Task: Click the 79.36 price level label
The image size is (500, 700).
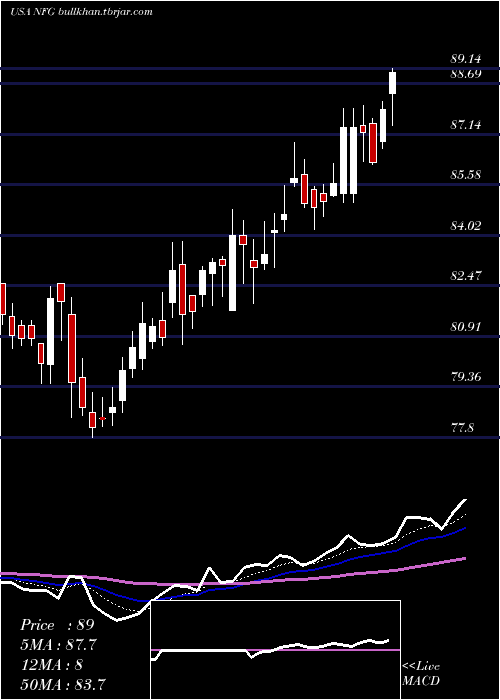Action: [466, 377]
